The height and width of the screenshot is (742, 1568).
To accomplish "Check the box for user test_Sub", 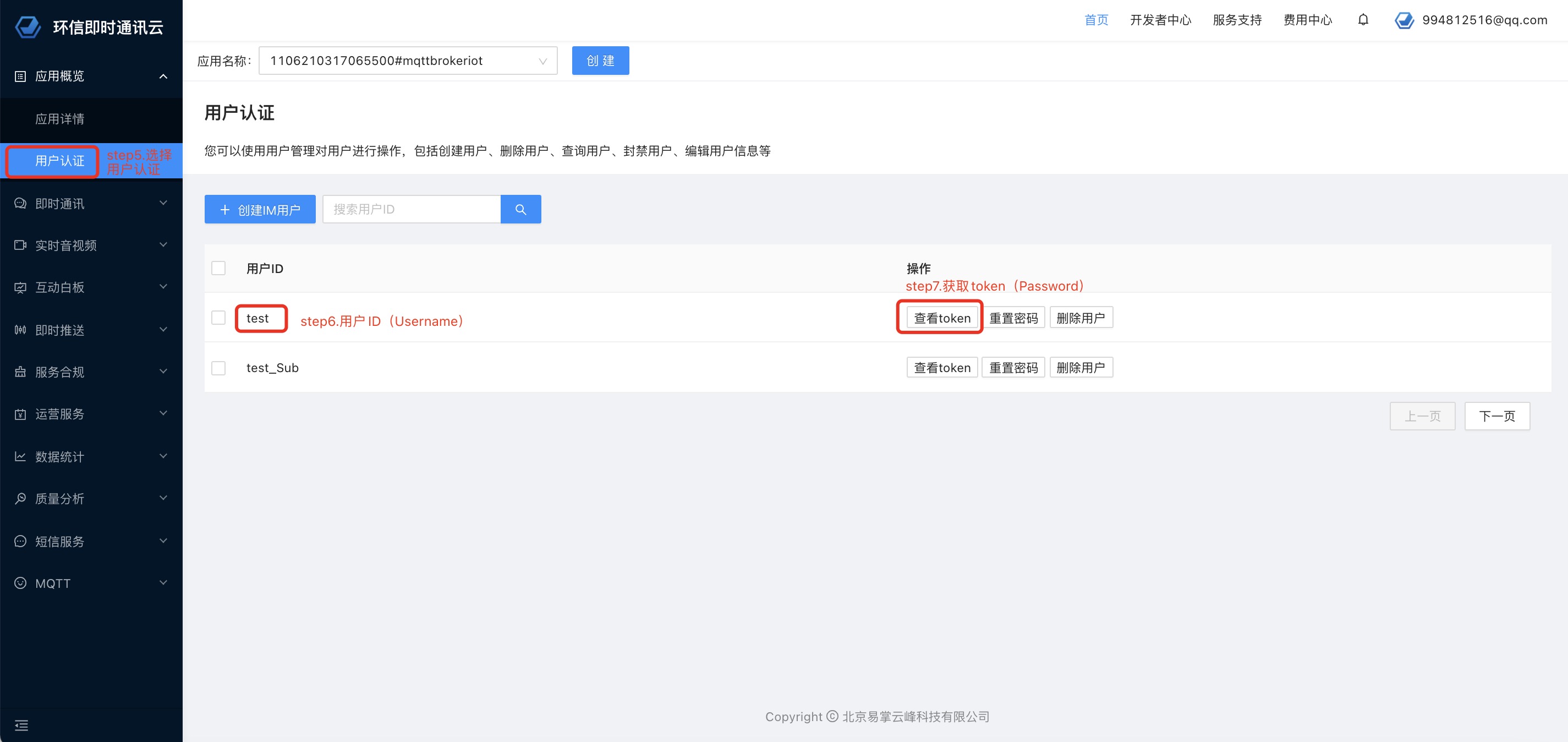I will (218, 368).
